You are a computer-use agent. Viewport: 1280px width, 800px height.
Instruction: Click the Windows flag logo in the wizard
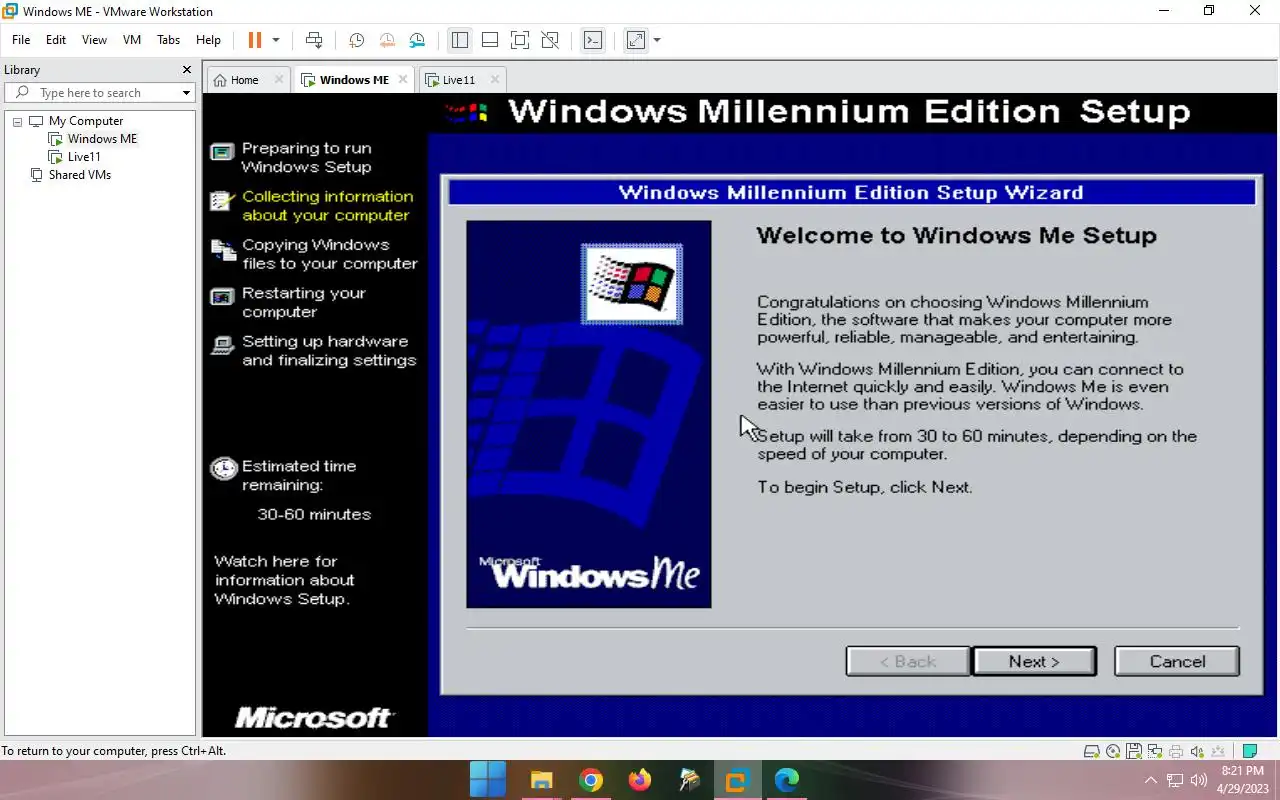(x=632, y=284)
